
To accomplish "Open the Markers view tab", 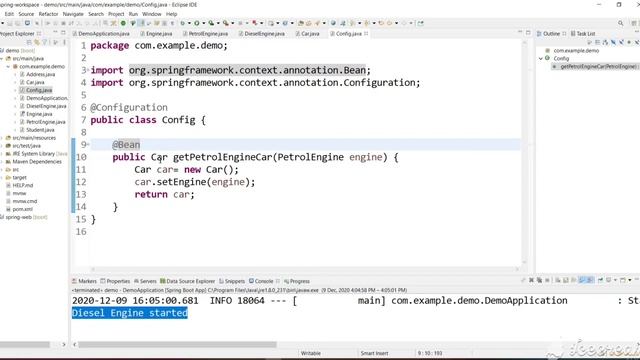I will [84, 281].
